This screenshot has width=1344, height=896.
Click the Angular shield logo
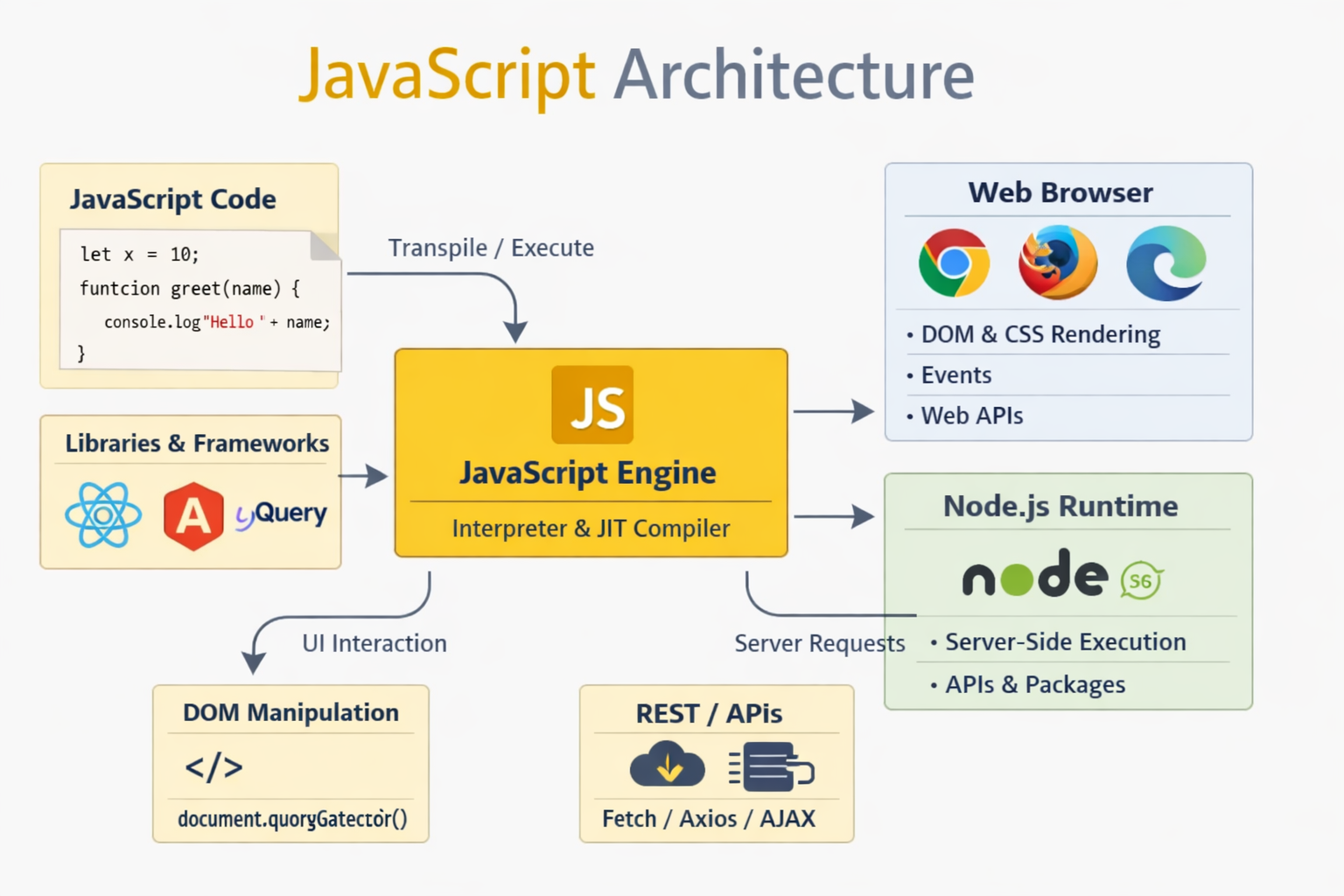193,516
